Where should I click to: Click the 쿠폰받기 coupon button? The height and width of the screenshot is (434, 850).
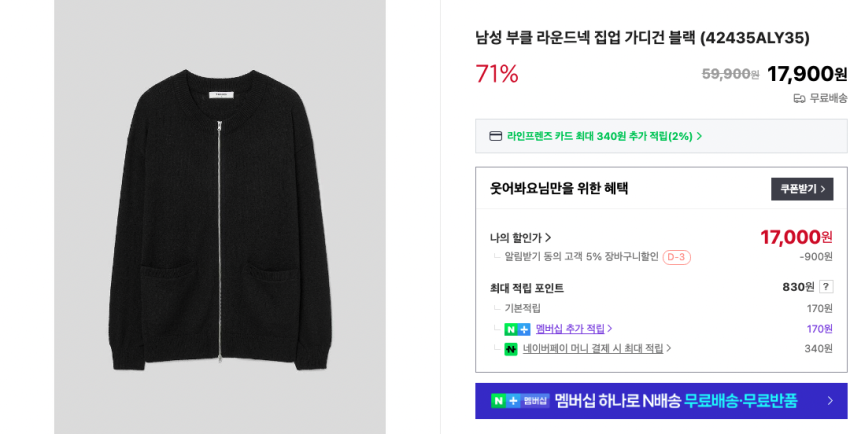(802, 189)
